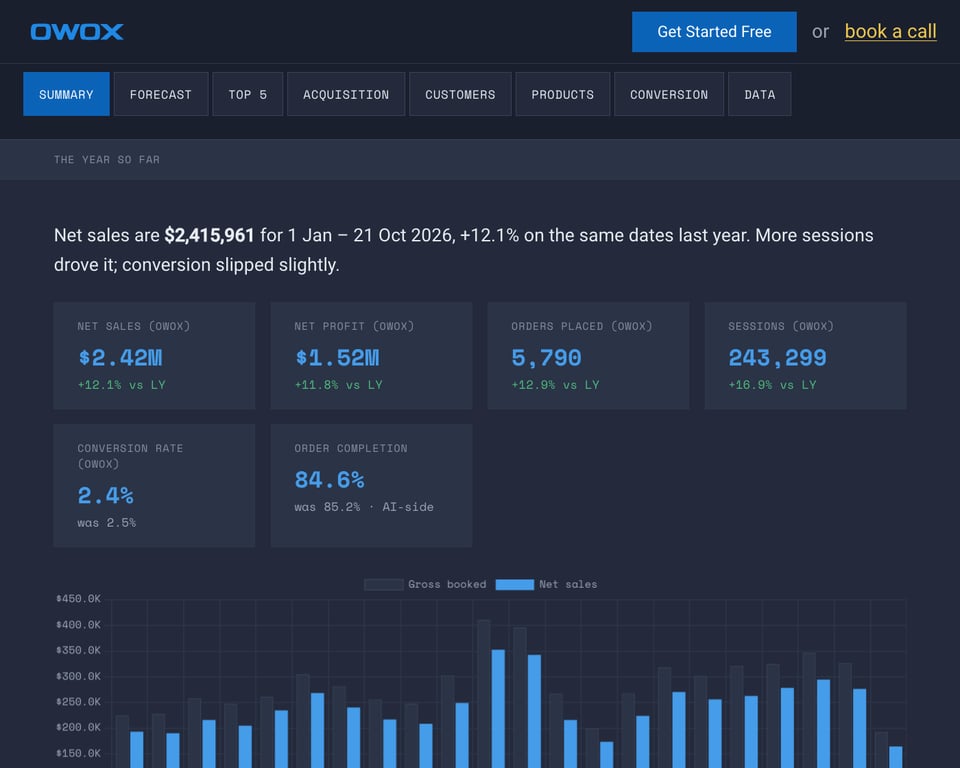960x768 pixels.
Task: Click the 'Gross booked' legend label
Action: (x=447, y=584)
